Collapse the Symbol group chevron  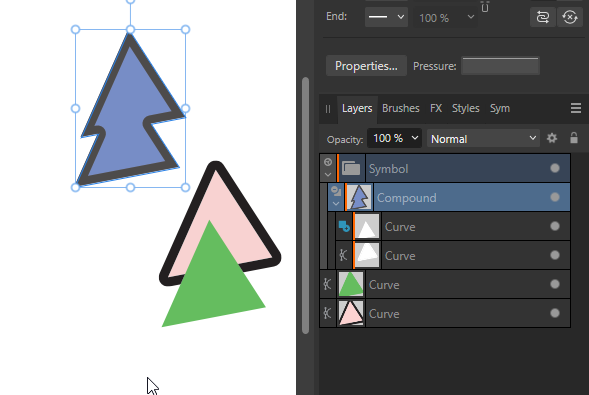tap(328, 175)
